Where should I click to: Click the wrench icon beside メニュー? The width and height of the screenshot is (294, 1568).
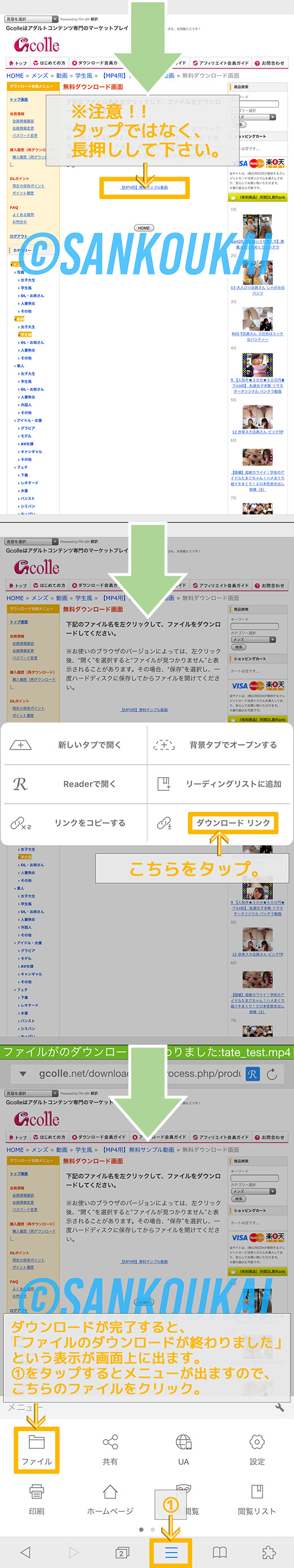tap(279, 1407)
